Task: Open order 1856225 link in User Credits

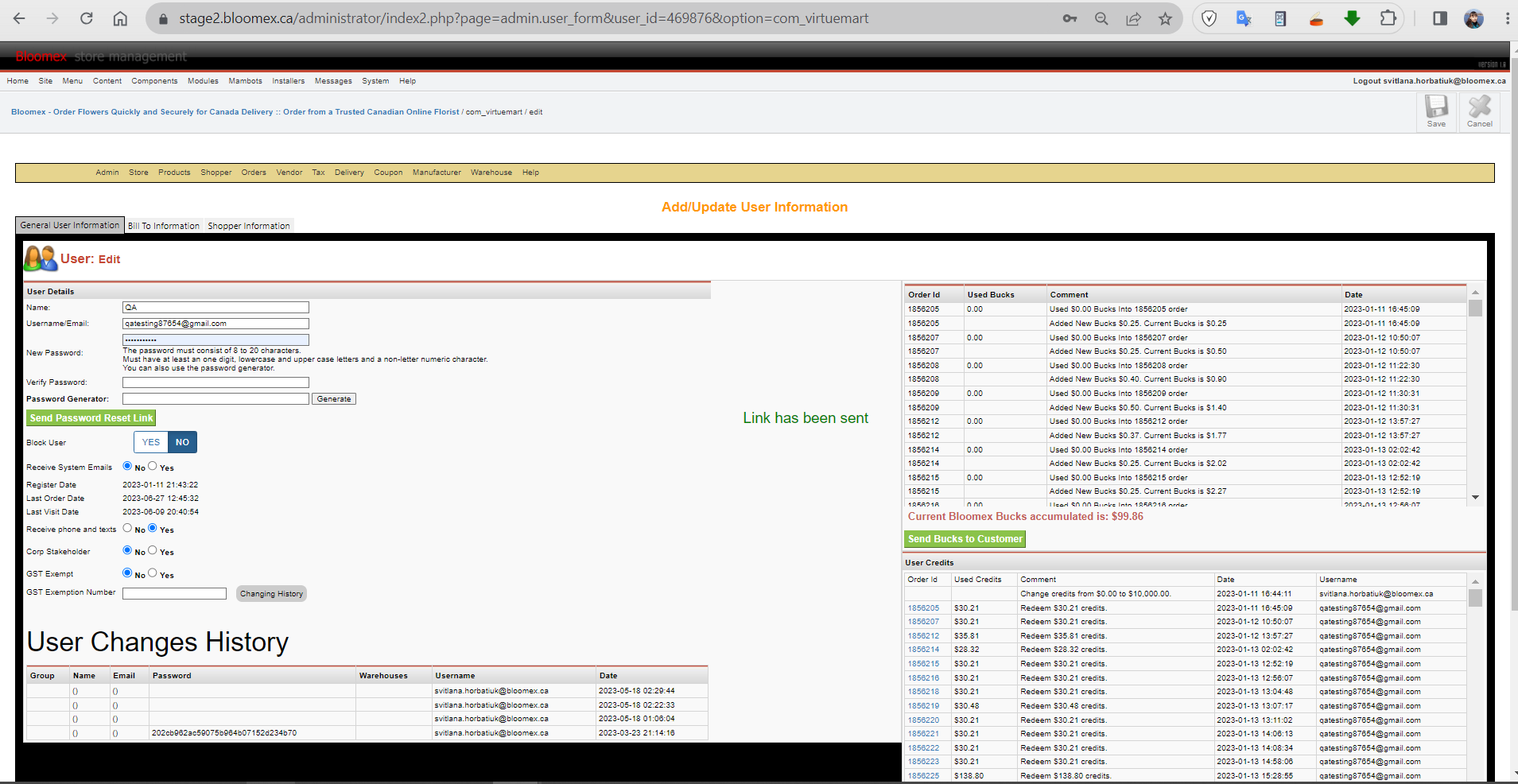Action: point(923,776)
